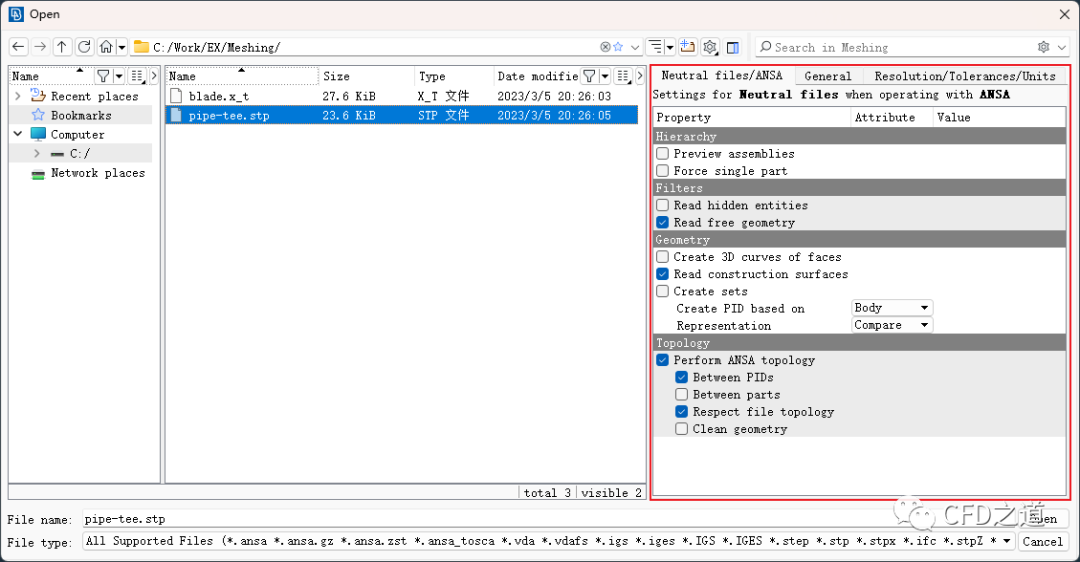This screenshot has width=1080, height=562.
Task: Click Cancel button
Action: [1043, 541]
